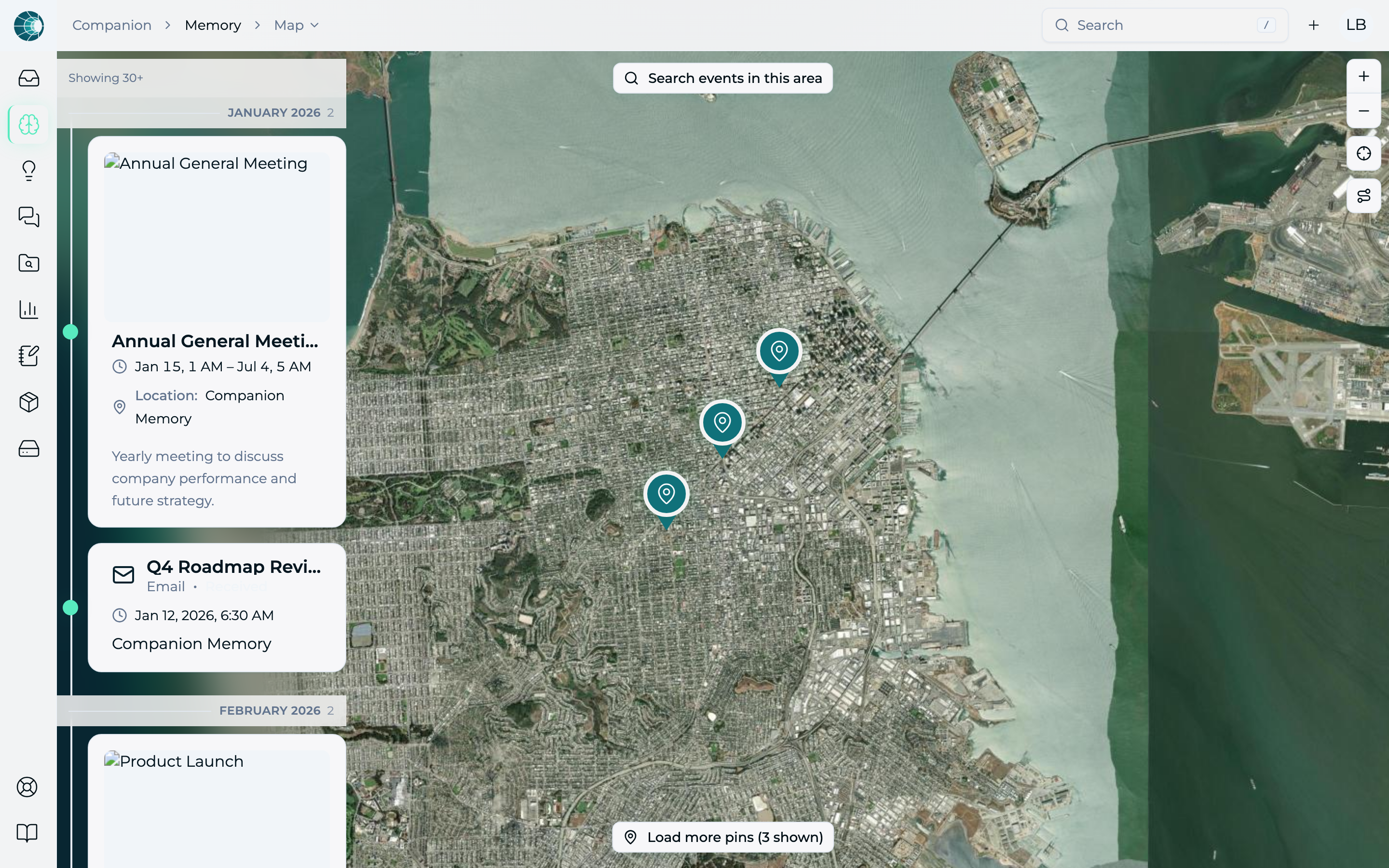This screenshot has width=1389, height=868.
Task: Open the LB user avatar
Action: [1356, 25]
